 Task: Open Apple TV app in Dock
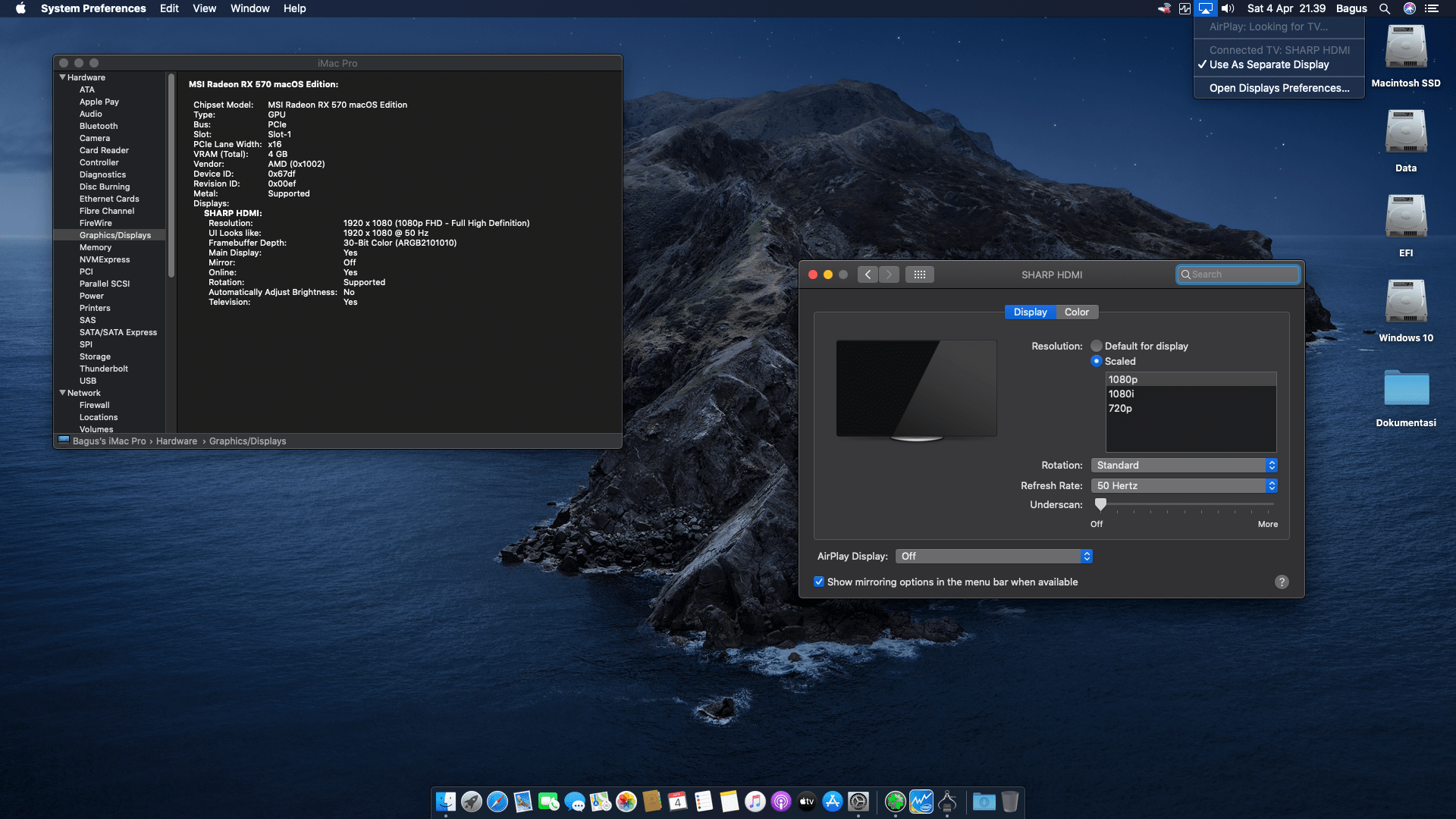coord(807,802)
